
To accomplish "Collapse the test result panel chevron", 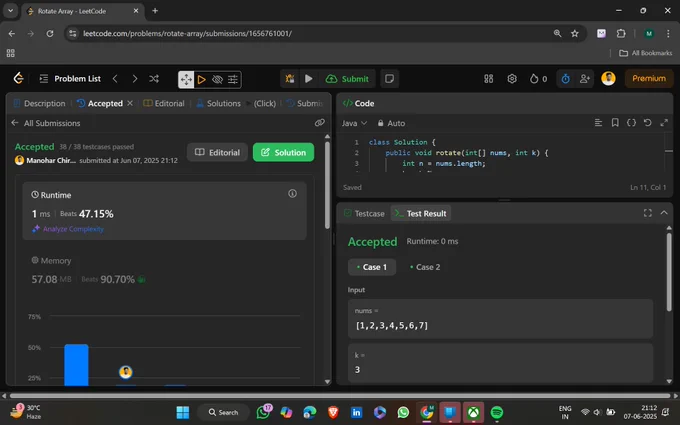I will [664, 213].
